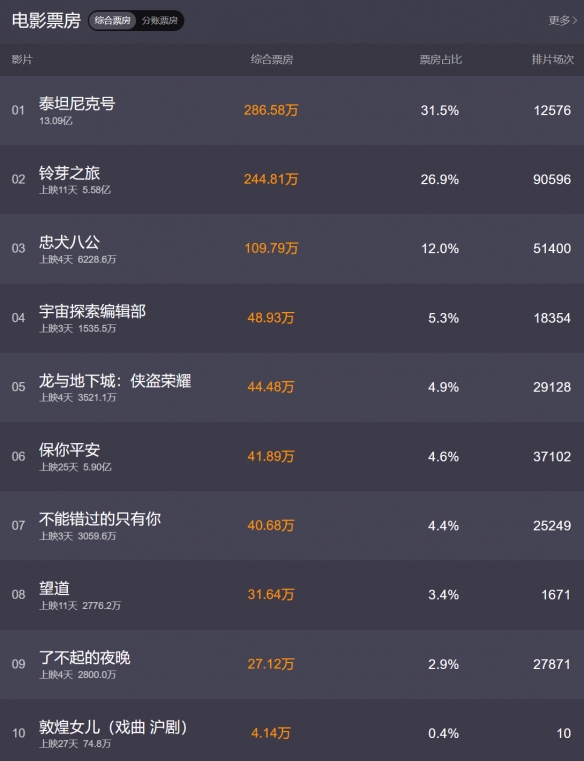The width and height of the screenshot is (584, 761).
Task: Open the movie 铃芽之旅
Action: click(x=69, y=173)
